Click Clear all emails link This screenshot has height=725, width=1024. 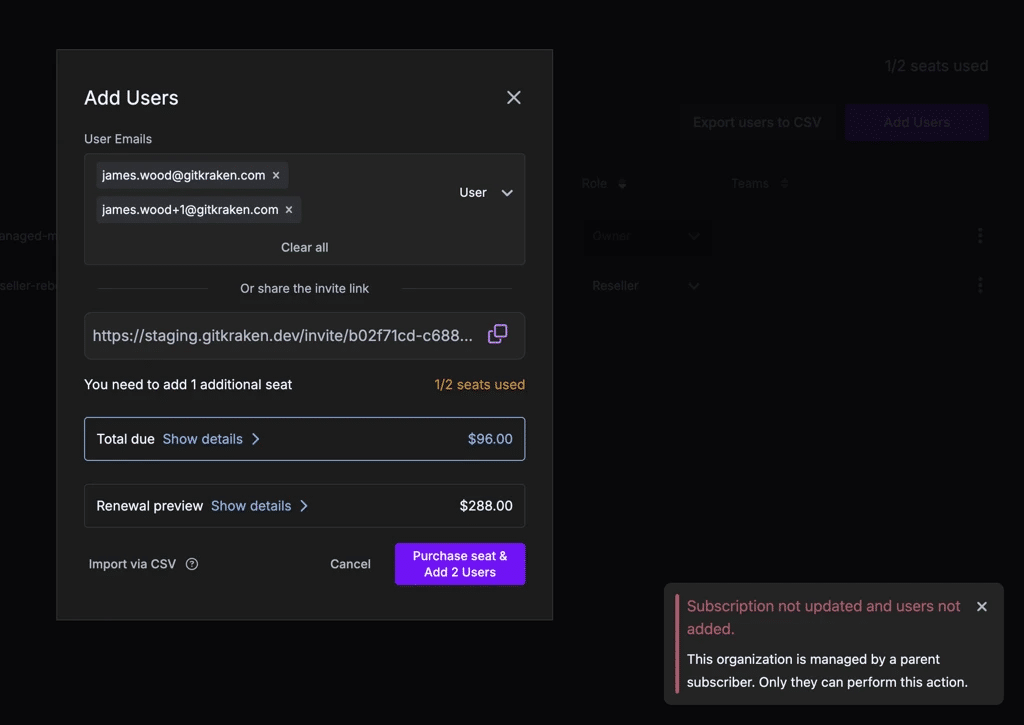coord(304,247)
